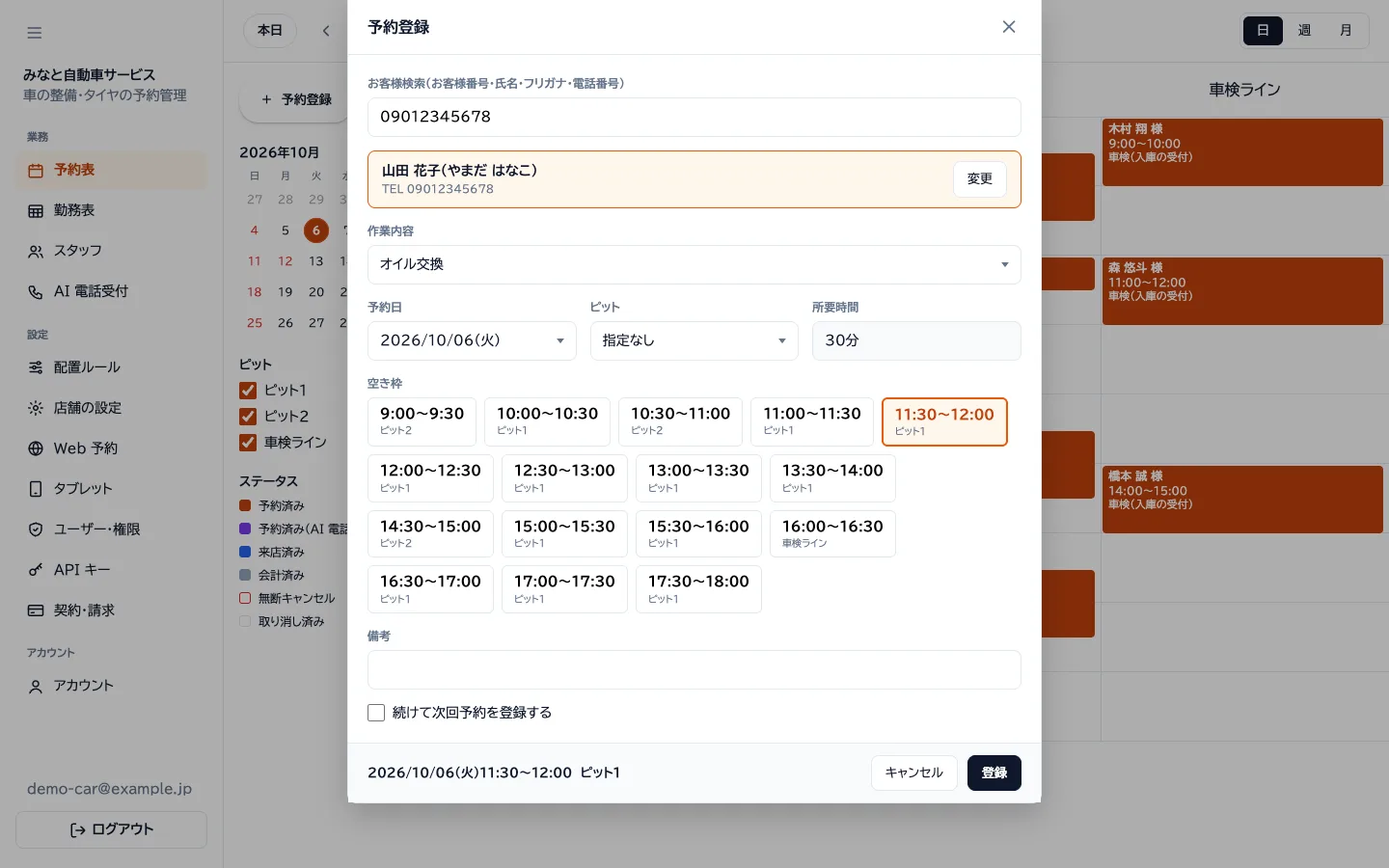1389x868 pixels.
Task: Select date 20 in the mini calendar
Action: [x=316, y=292]
